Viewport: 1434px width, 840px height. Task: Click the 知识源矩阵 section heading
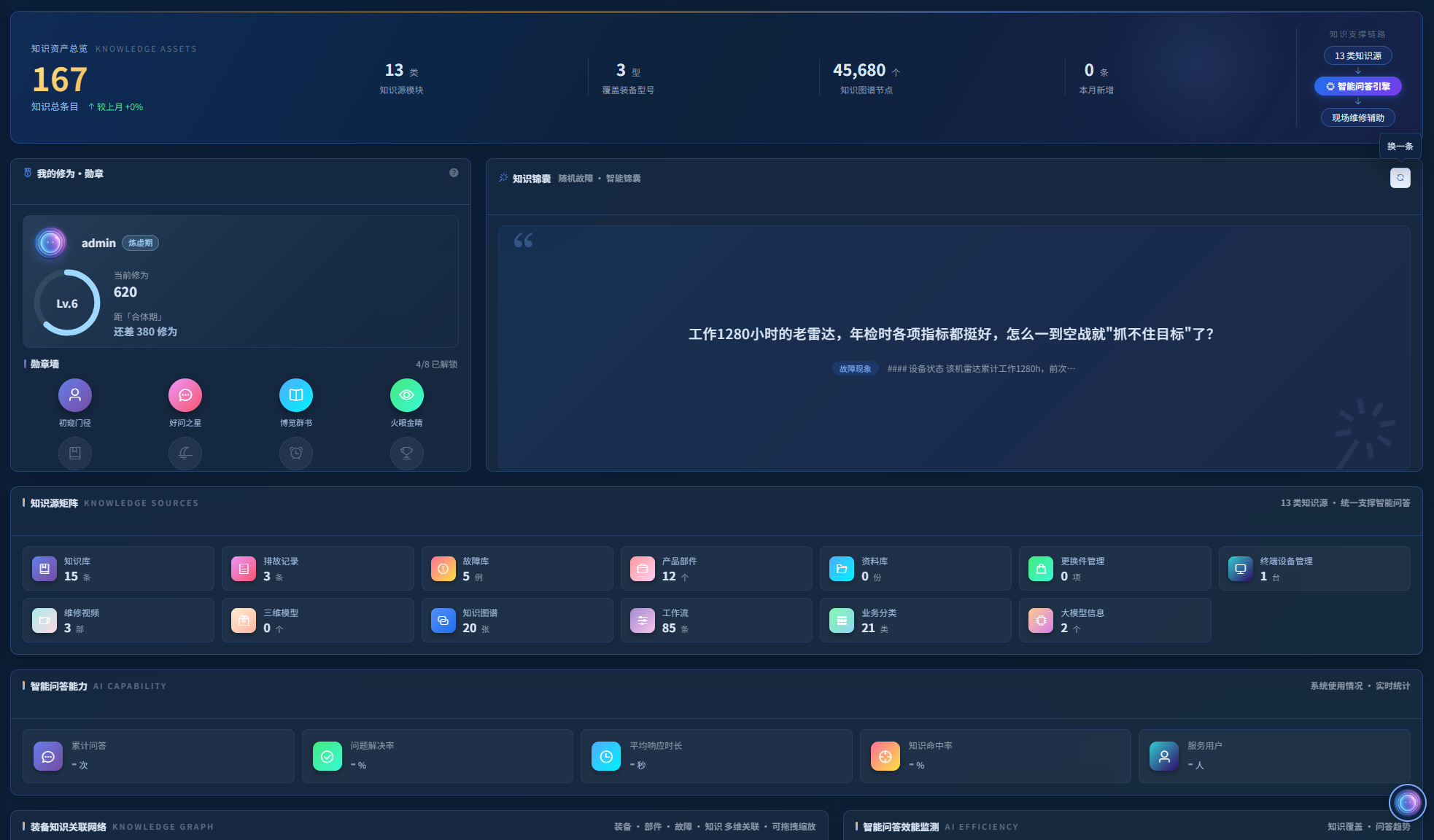coord(54,503)
